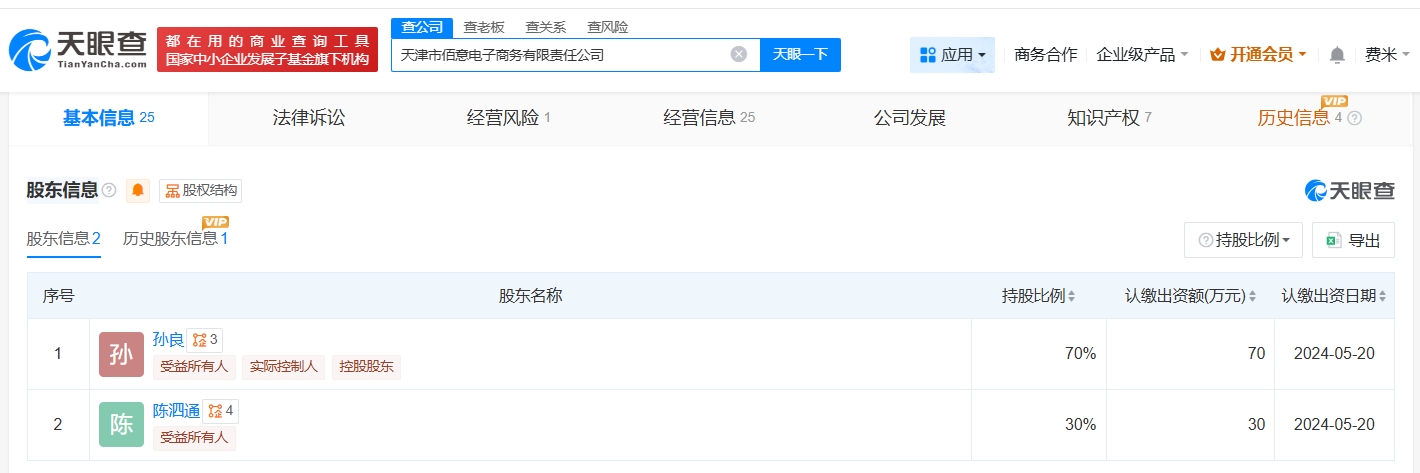The image size is (1420, 473).
Task: Open 孙良's equity relation icon with 3
Action: 205,340
